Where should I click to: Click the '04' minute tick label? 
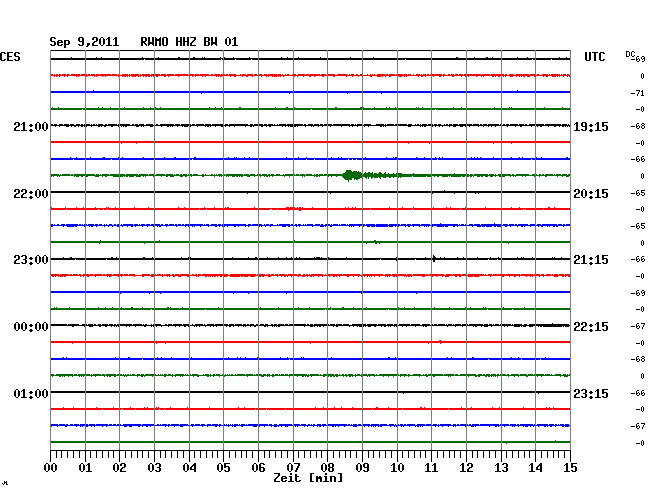pos(189,467)
